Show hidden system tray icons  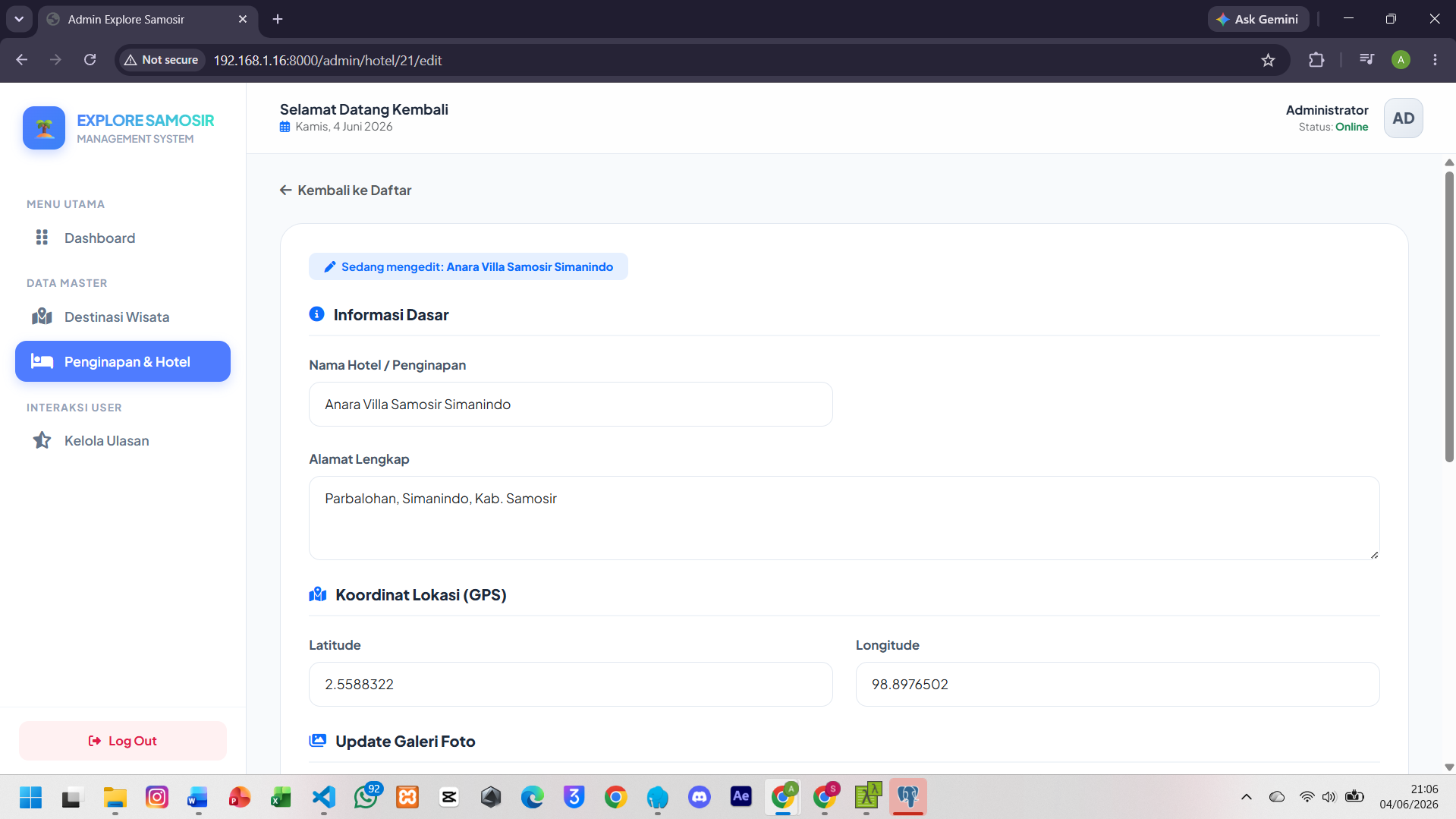pyautogui.click(x=1246, y=797)
